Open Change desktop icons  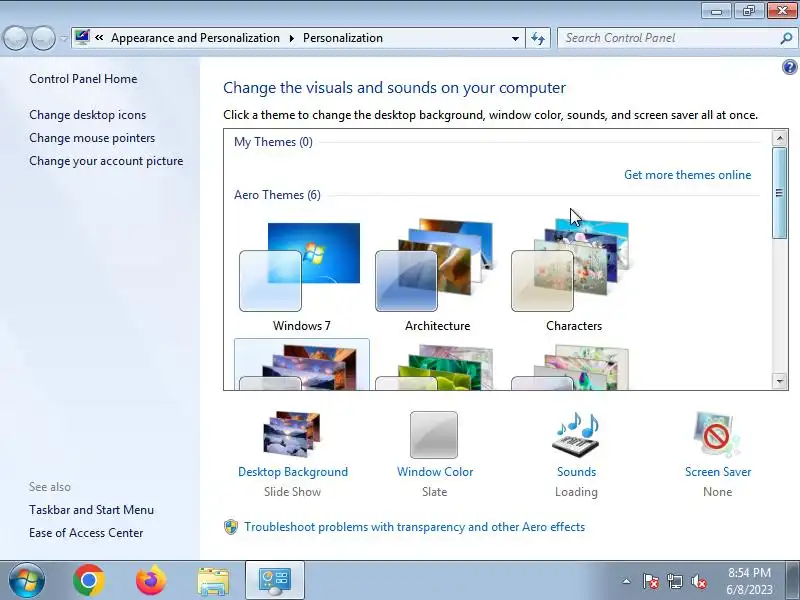[x=87, y=115]
